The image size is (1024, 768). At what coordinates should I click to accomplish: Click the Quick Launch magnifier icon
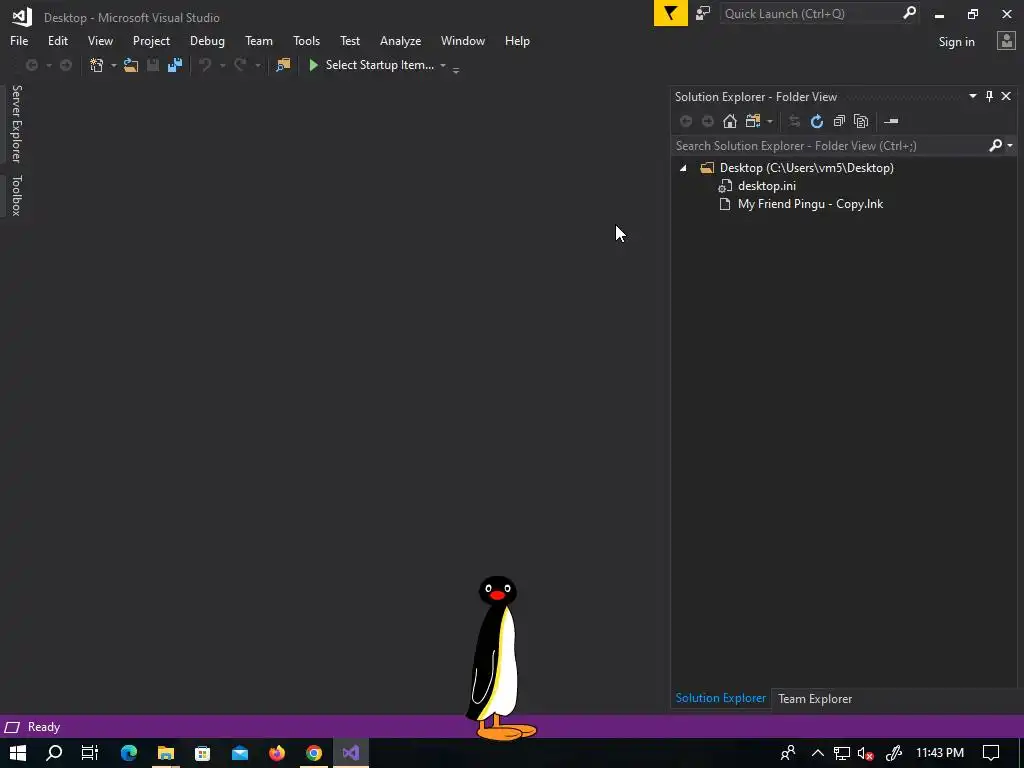pos(909,13)
